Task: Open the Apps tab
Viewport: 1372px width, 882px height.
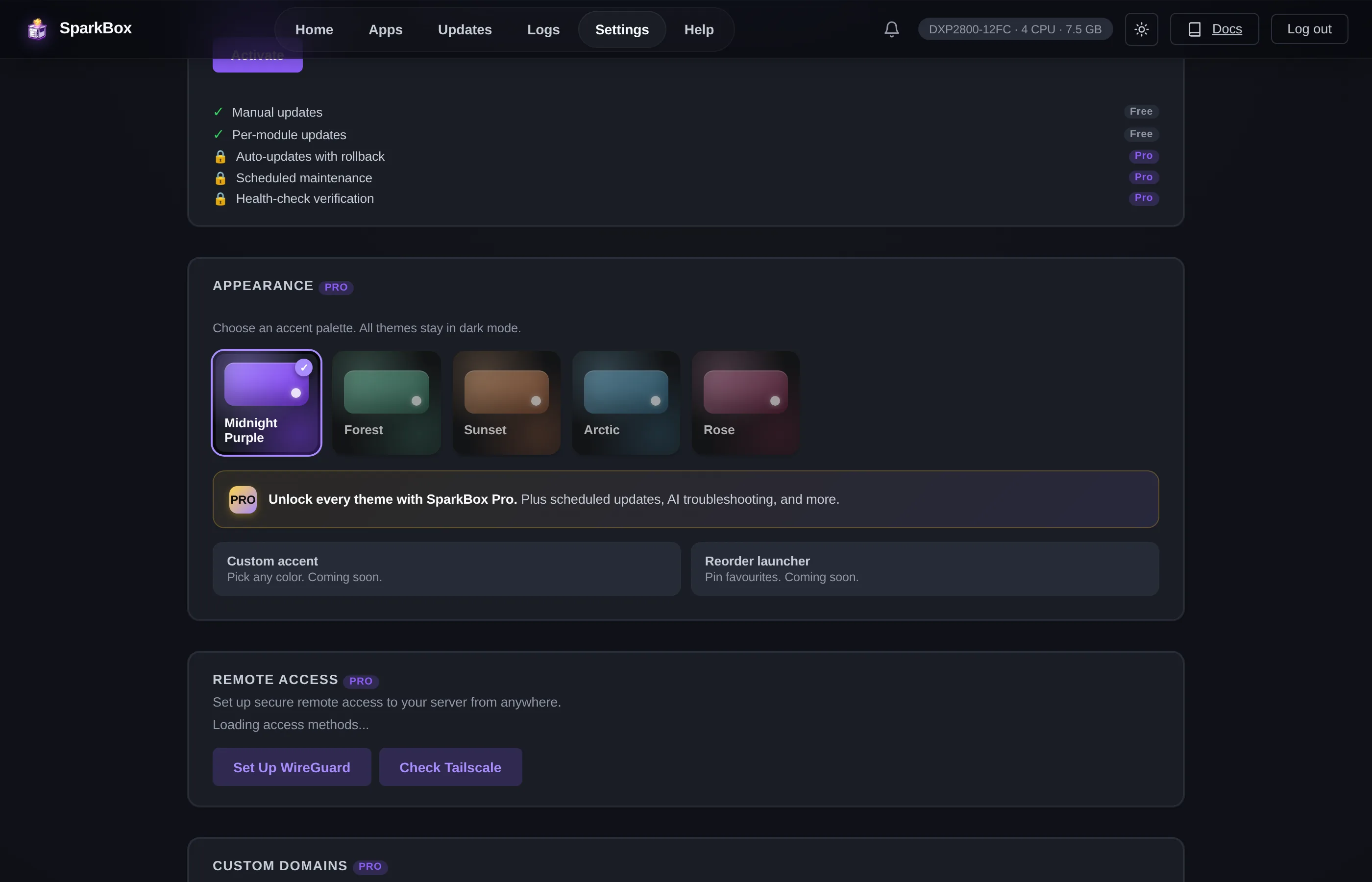Action: point(385,29)
